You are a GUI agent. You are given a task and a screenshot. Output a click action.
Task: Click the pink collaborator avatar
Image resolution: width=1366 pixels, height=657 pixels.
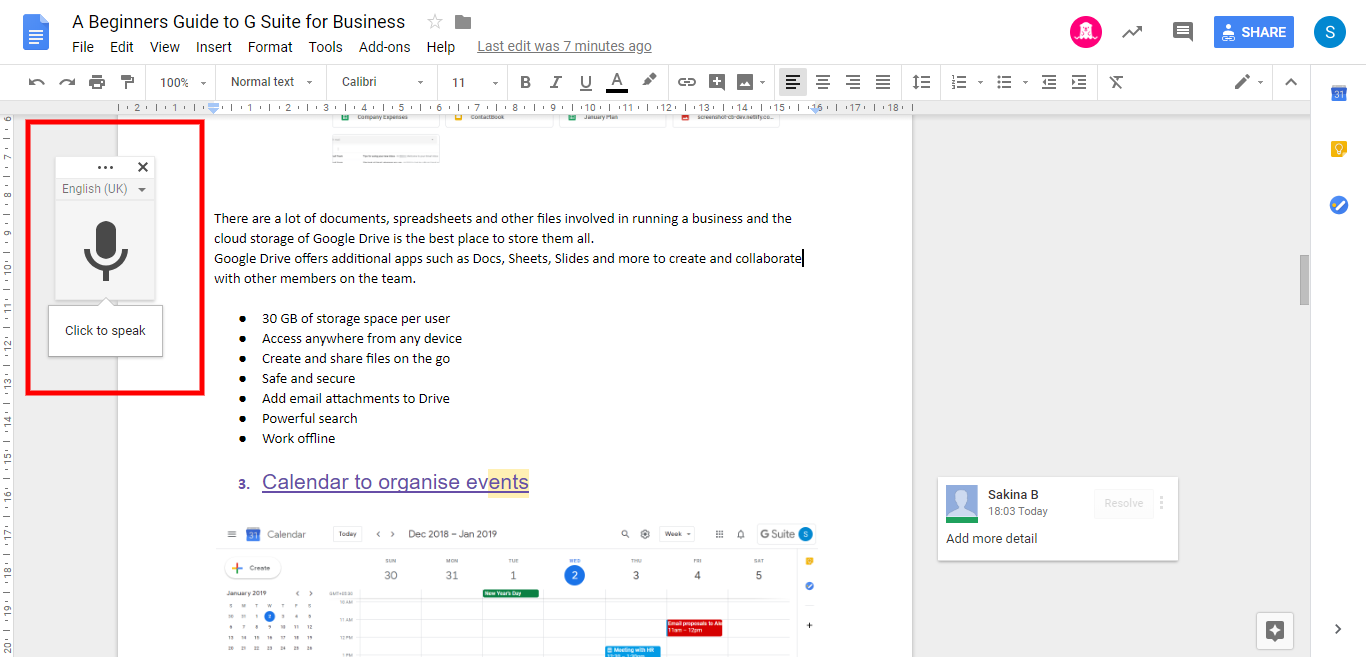click(x=1086, y=32)
